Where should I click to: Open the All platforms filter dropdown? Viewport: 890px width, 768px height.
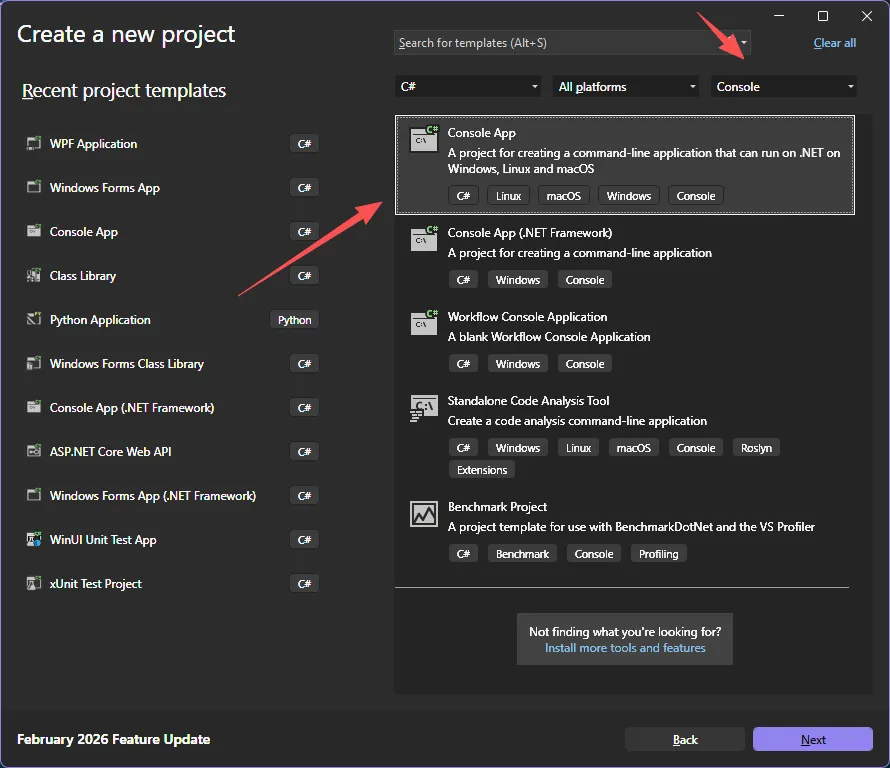click(625, 86)
